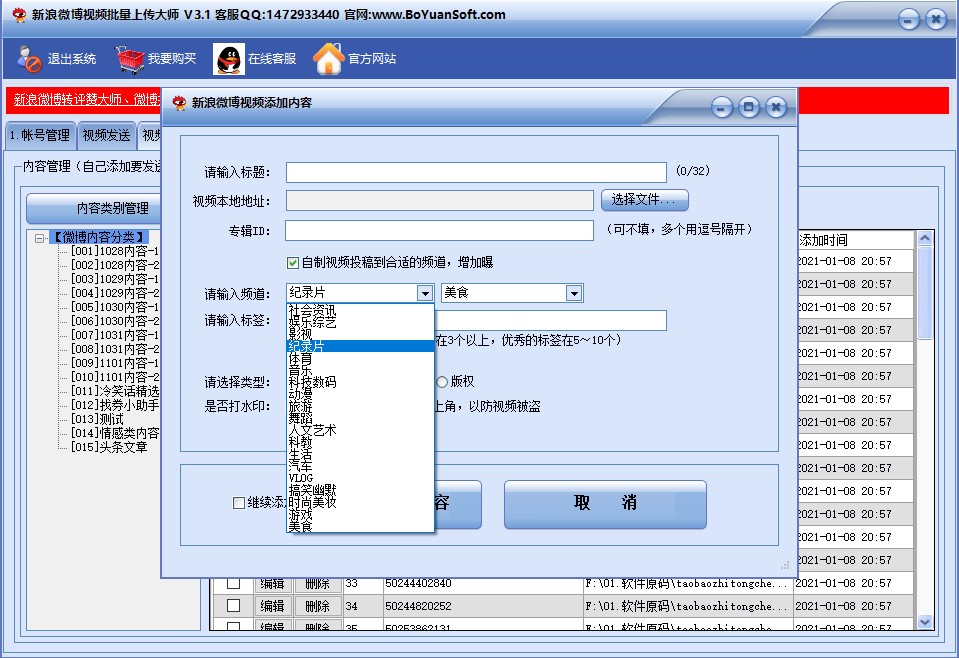Open the sub-channel combo box showing 美食

pyautogui.click(x=574, y=294)
